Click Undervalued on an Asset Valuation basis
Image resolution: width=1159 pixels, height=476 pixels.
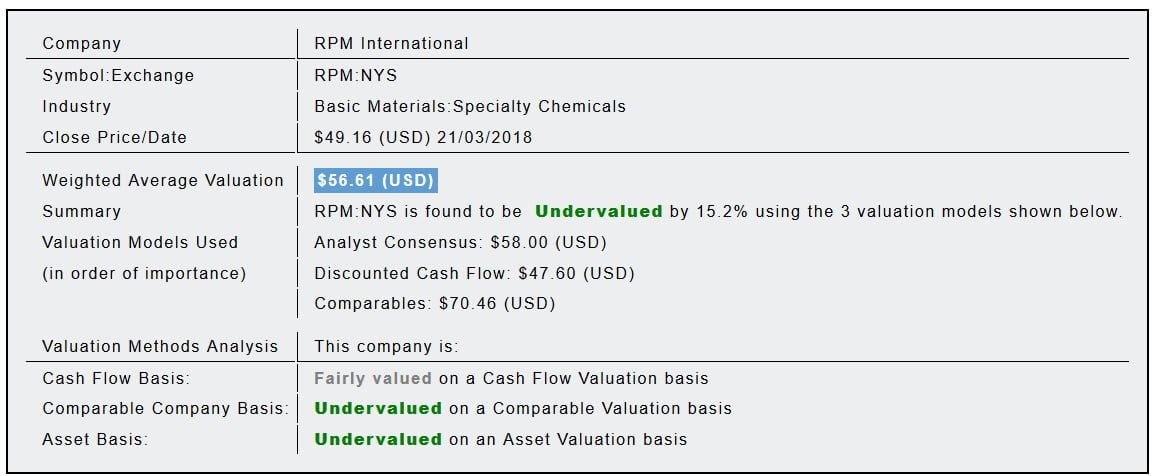(378, 439)
